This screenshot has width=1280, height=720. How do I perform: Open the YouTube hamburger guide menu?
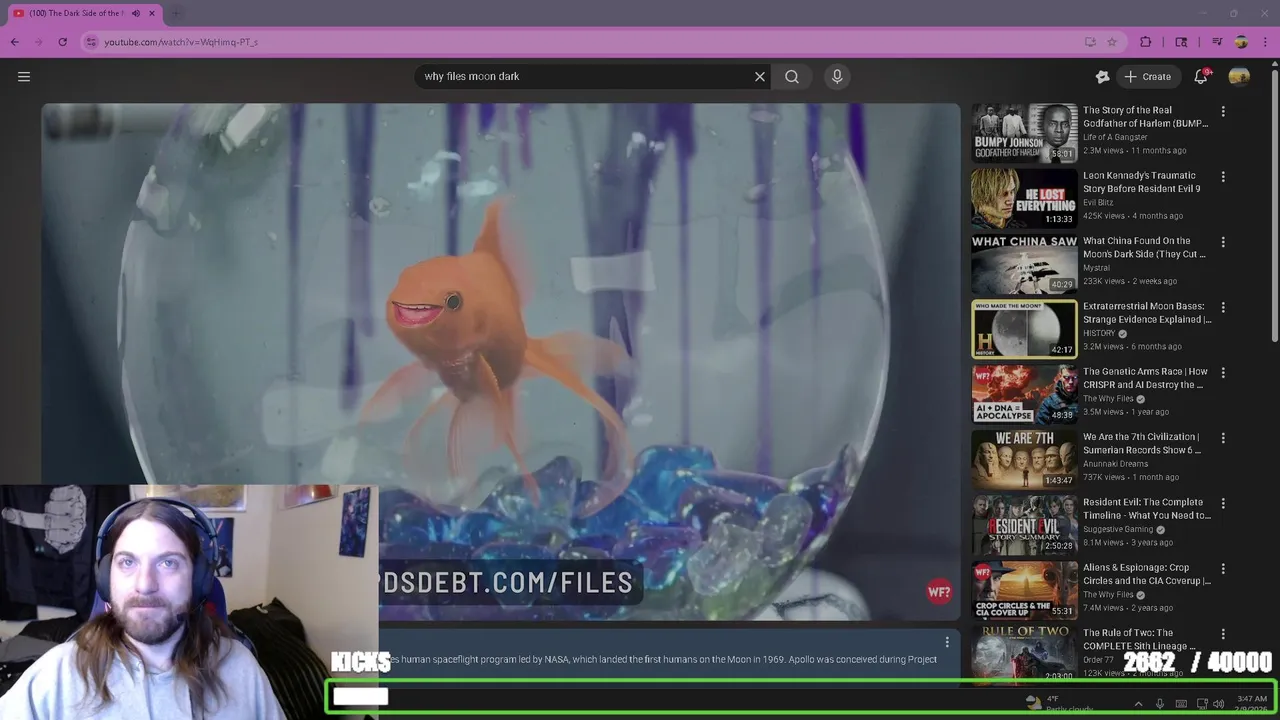[x=24, y=76]
